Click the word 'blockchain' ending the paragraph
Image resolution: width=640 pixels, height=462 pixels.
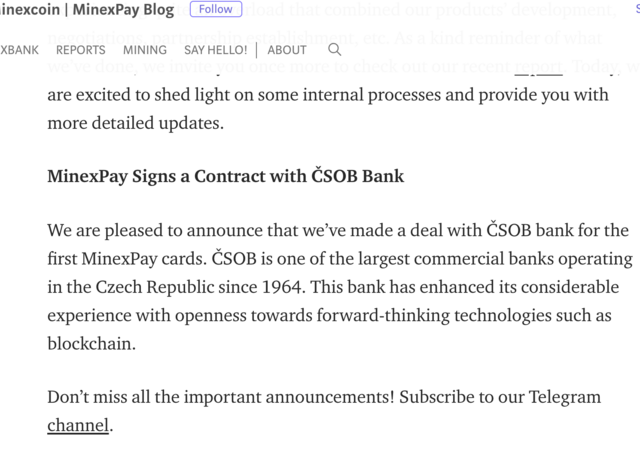91,344
